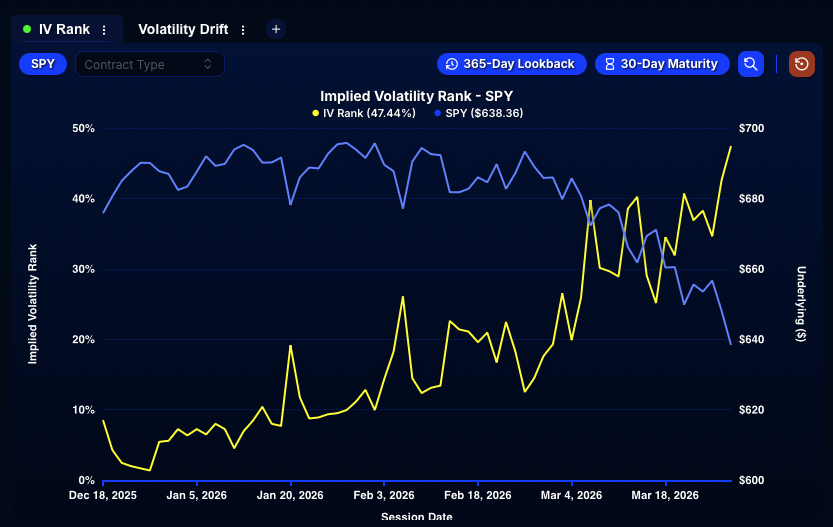Click the 30% left axis label

click(83, 269)
